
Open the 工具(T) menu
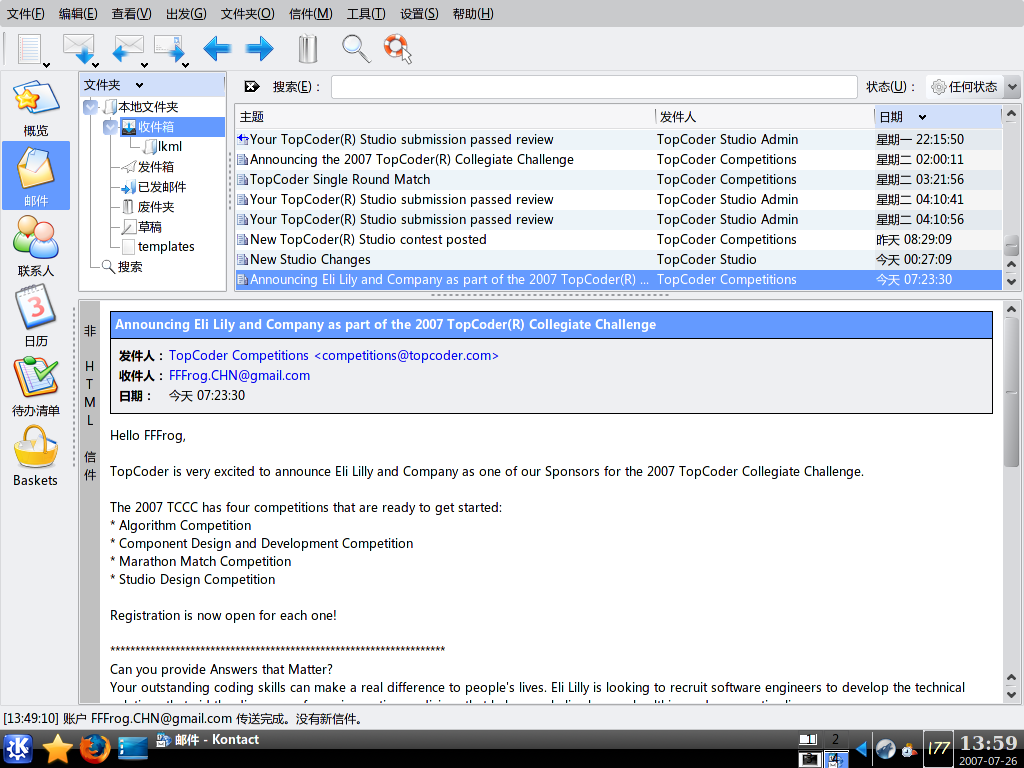click(366, 13)
